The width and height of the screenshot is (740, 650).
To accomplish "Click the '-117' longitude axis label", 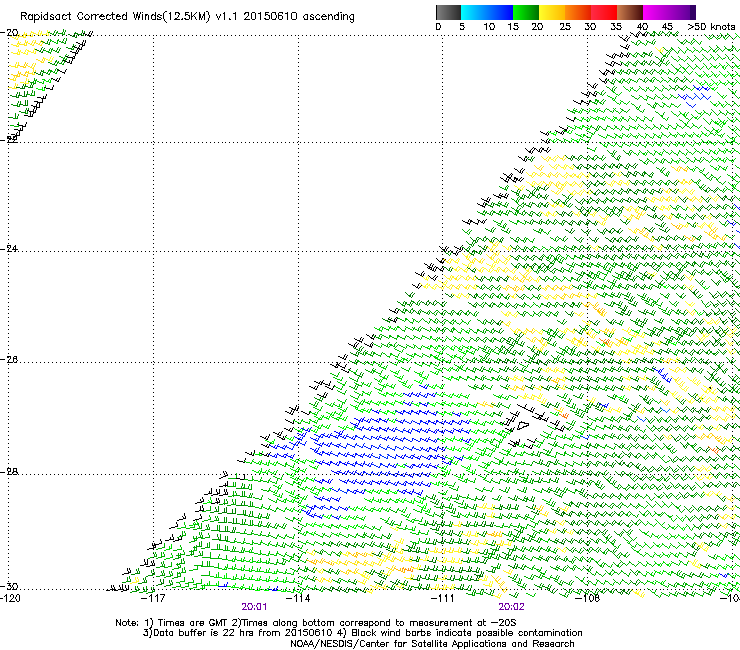I will [x=153, y=598].
